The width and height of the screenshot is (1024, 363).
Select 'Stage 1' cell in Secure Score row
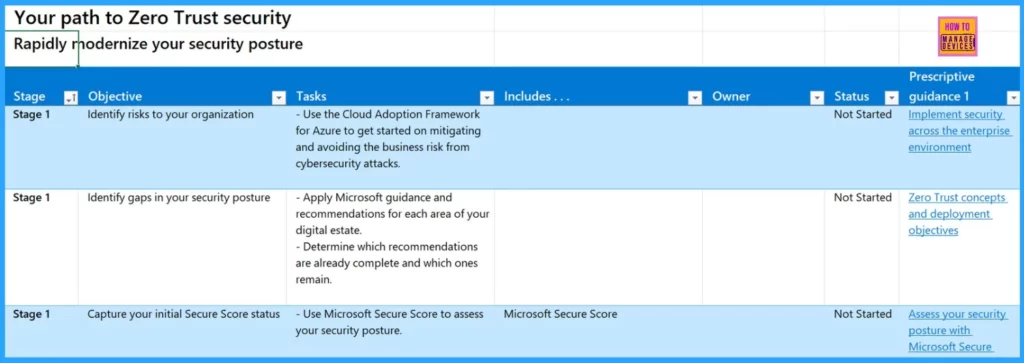[42, 331]
